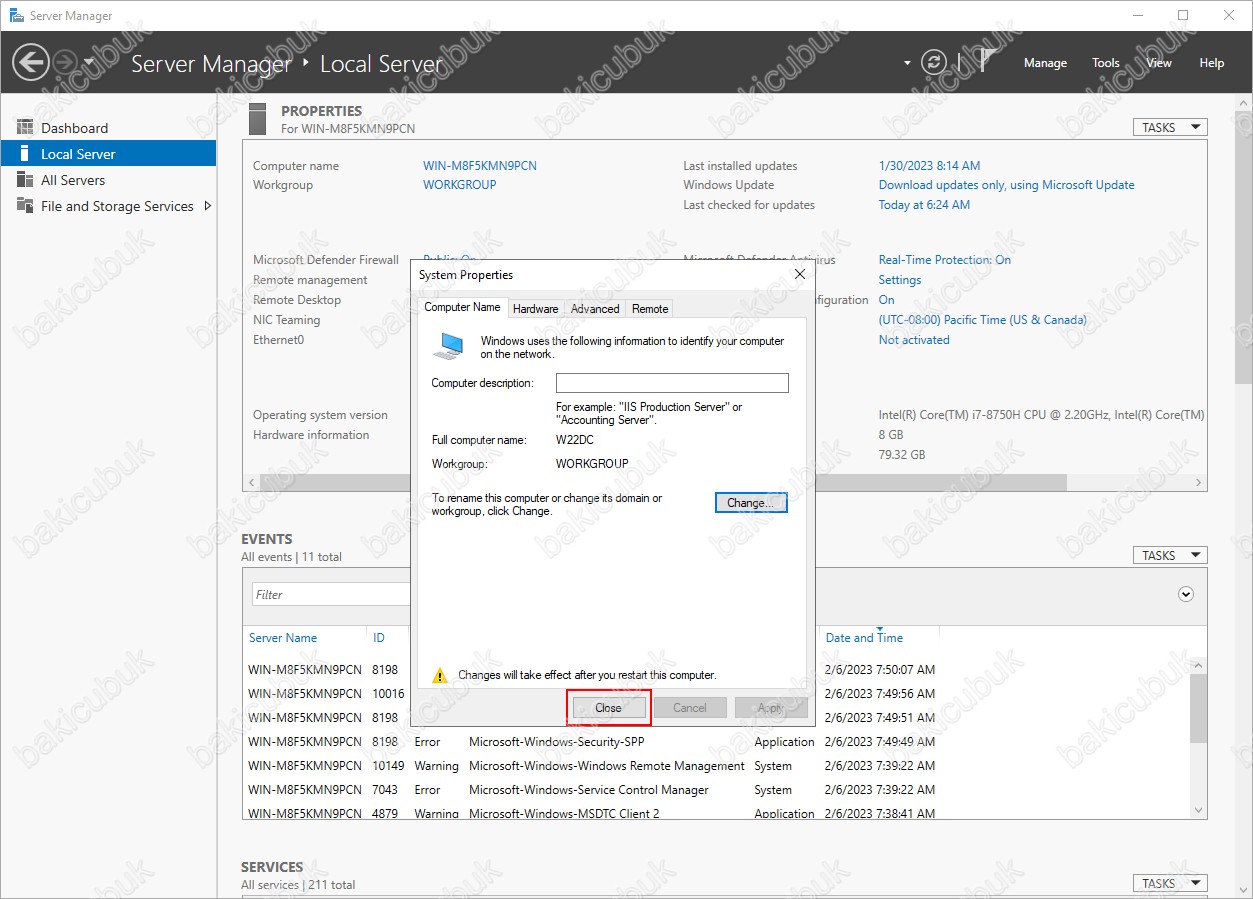Click the computer name WIN-M8F5KMN9PCN link

click(x=480, y=166)
